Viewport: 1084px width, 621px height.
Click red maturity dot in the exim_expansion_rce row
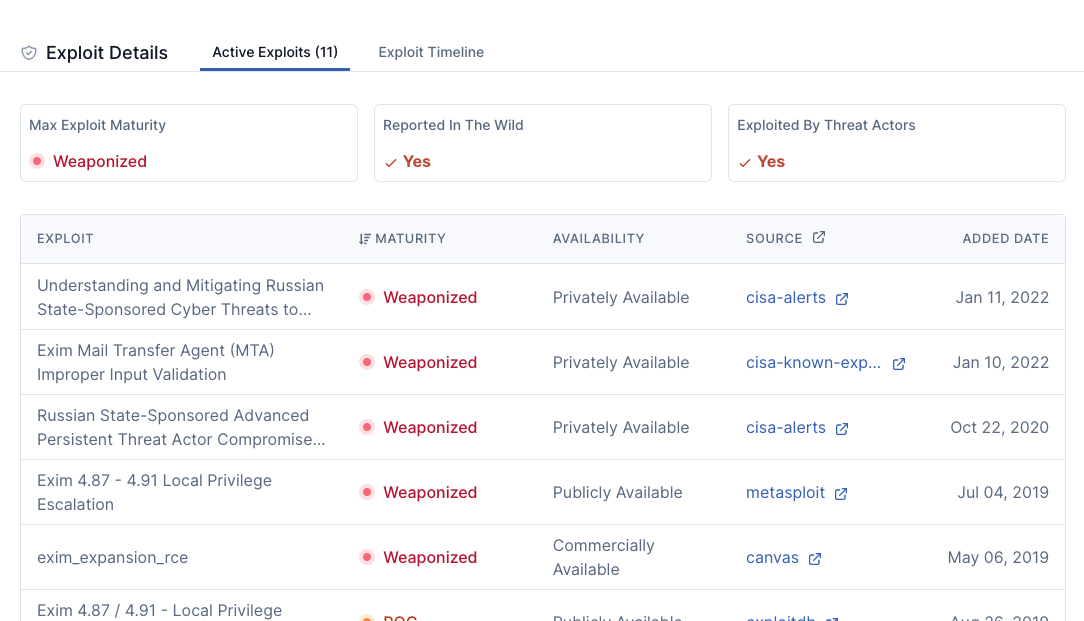[x=367, y=557]
